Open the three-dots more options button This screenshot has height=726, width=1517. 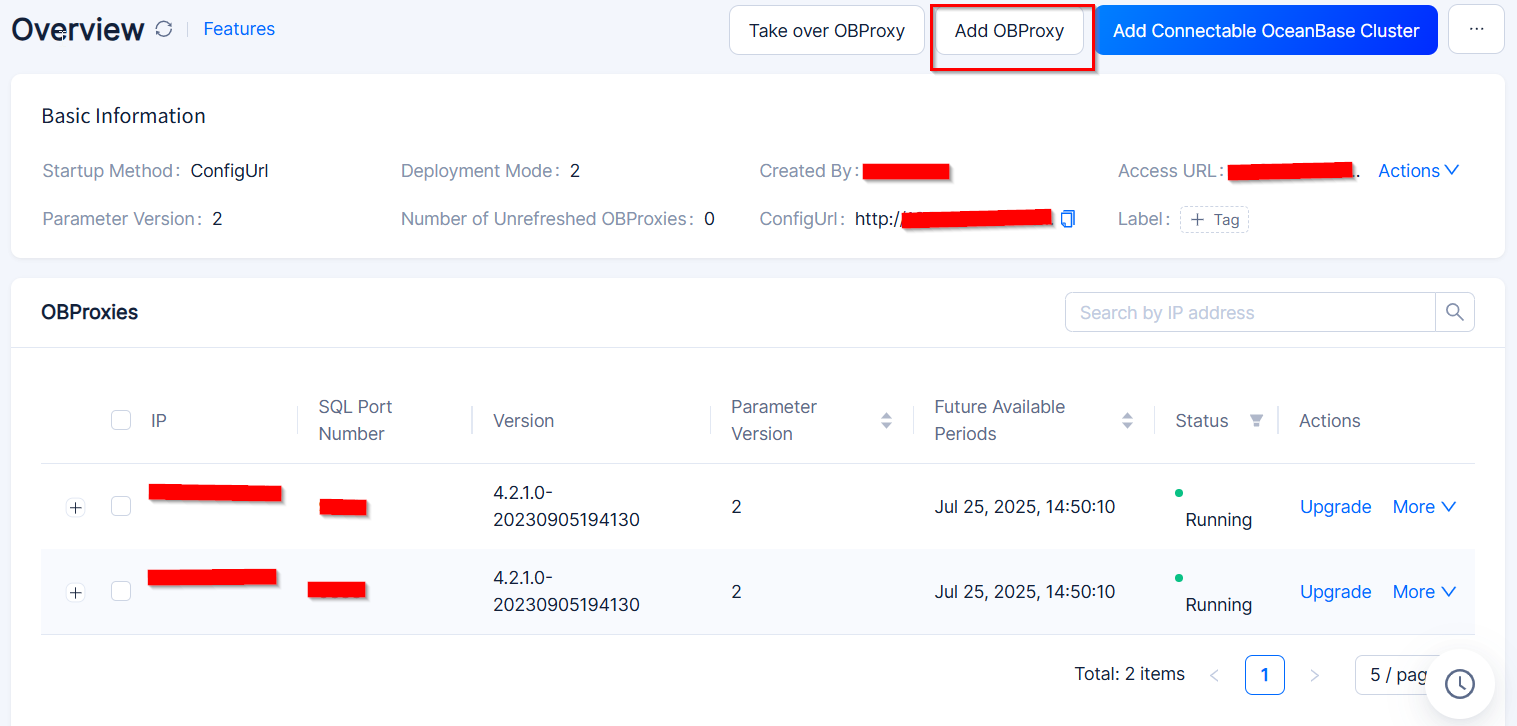tap(1476, 30)
